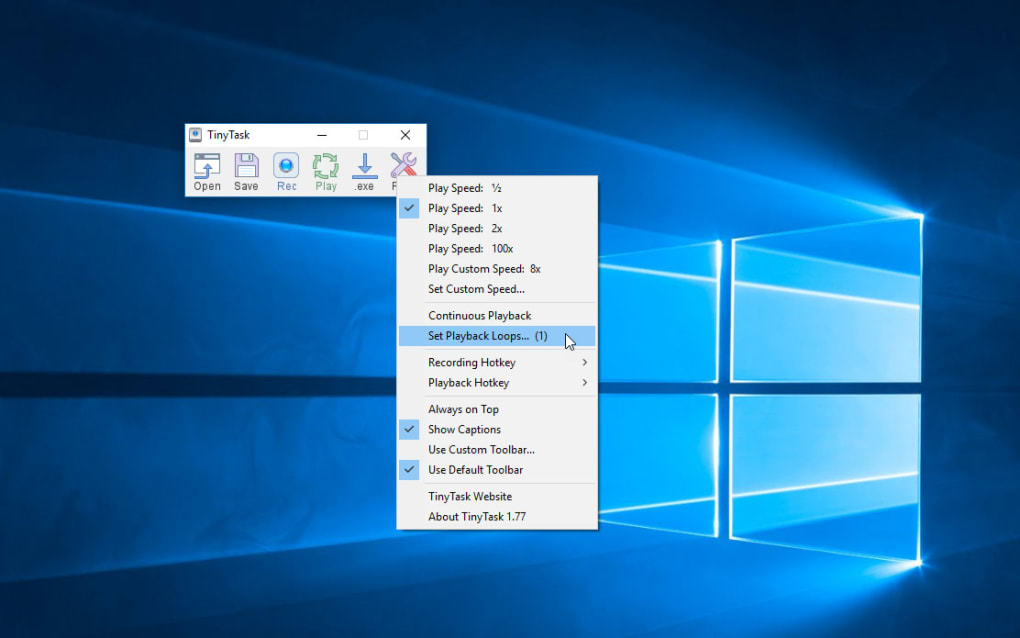Open Set Custom Speed dialog
This screenshot has width=1020, height=638.
pyautogui.click(x=476, y=289)
